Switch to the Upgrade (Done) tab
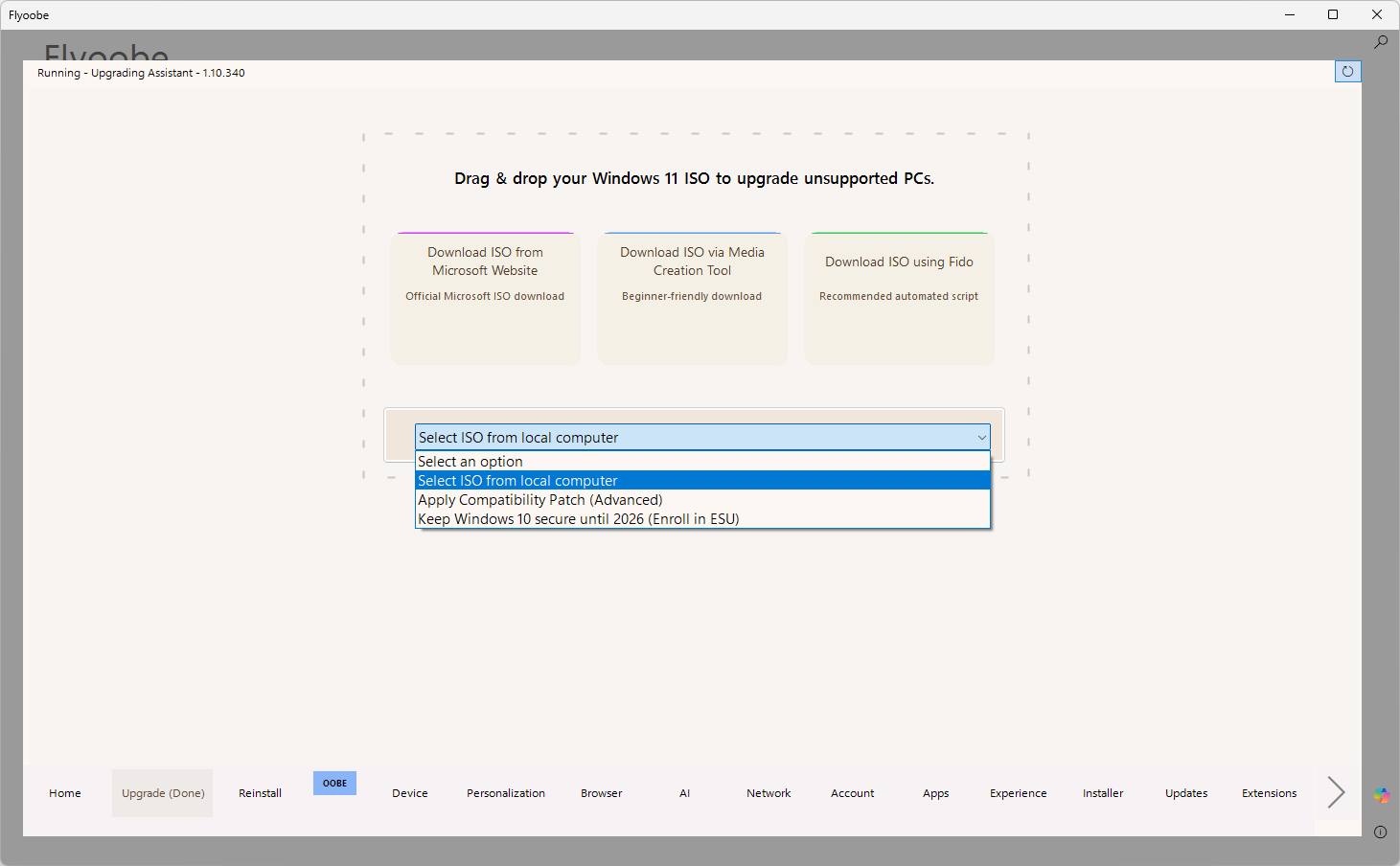Viewport: 1400px width, 866px height. [163, 793]
